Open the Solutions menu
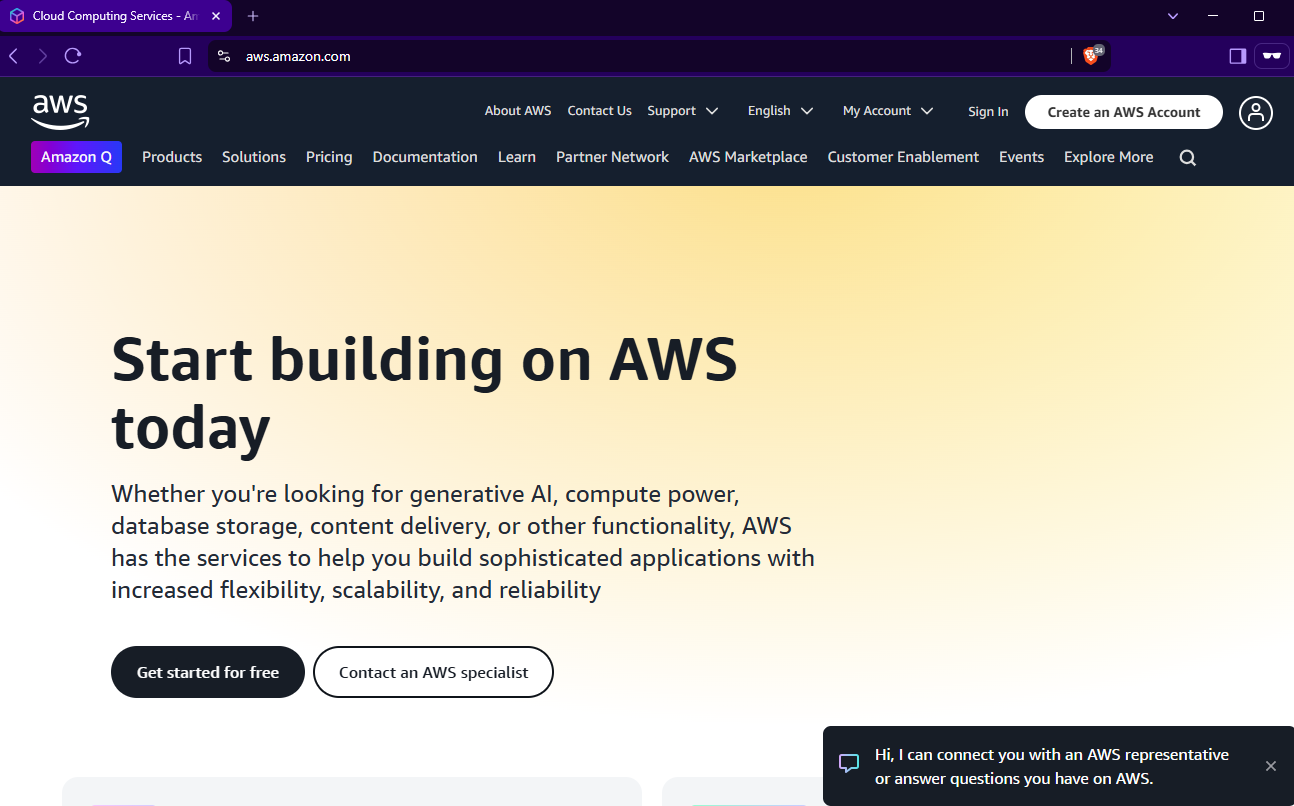1294x806 pixels. (x=254, y=157)
